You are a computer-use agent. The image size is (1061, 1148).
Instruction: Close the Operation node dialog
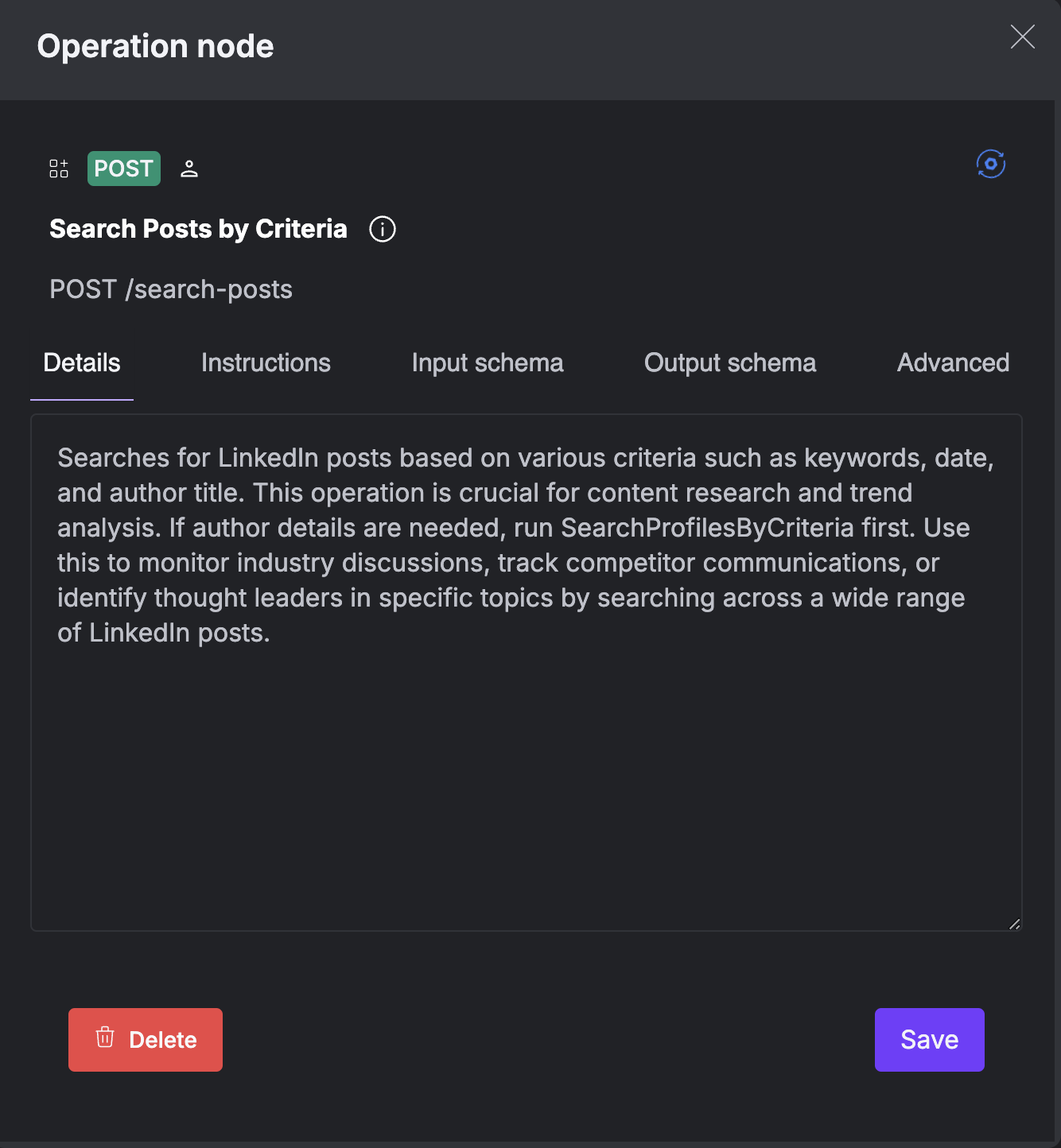pyautogui.click(x=1022, y=37)
